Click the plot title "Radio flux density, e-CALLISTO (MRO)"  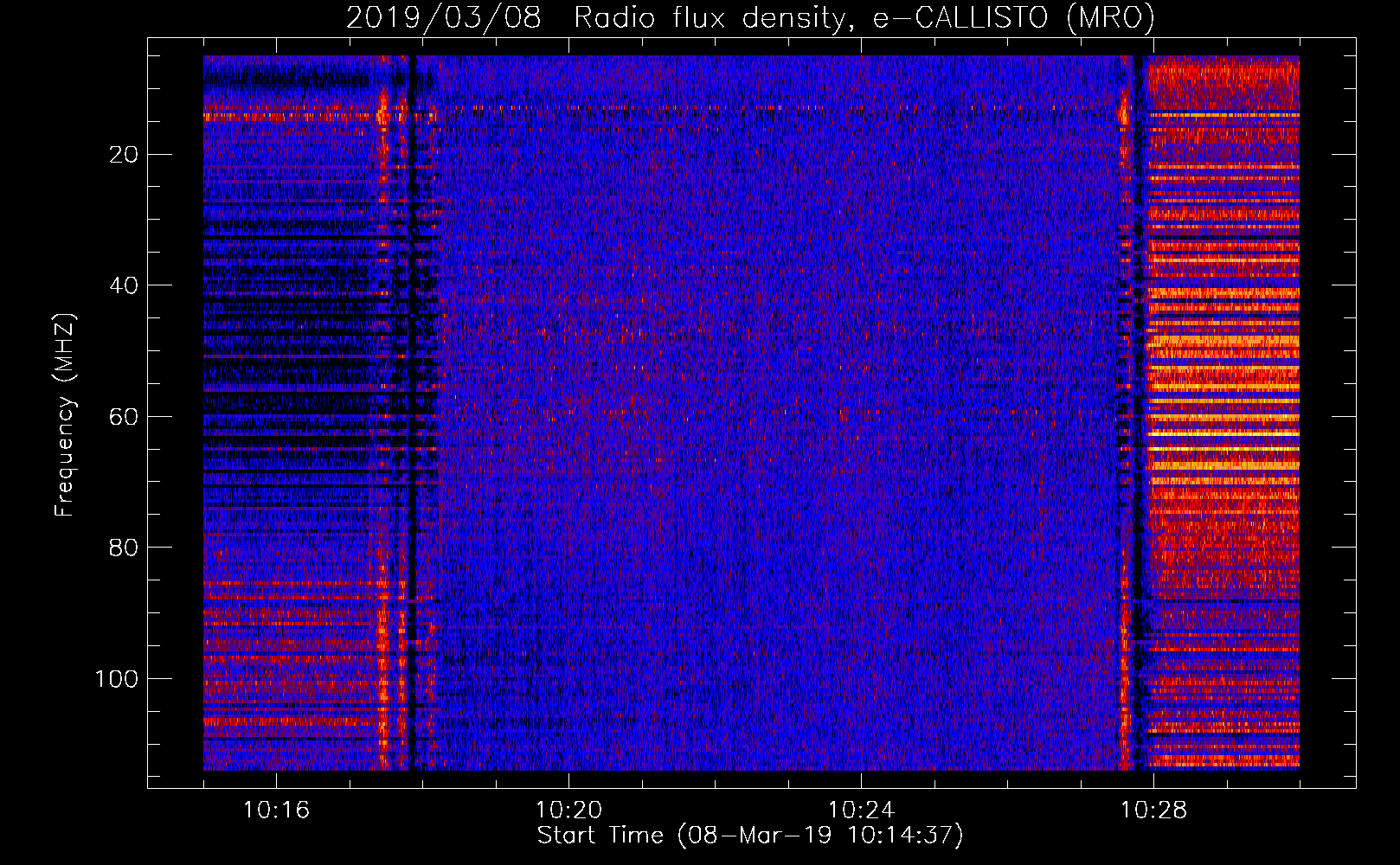pyautogui.click(x=864, y=18)
